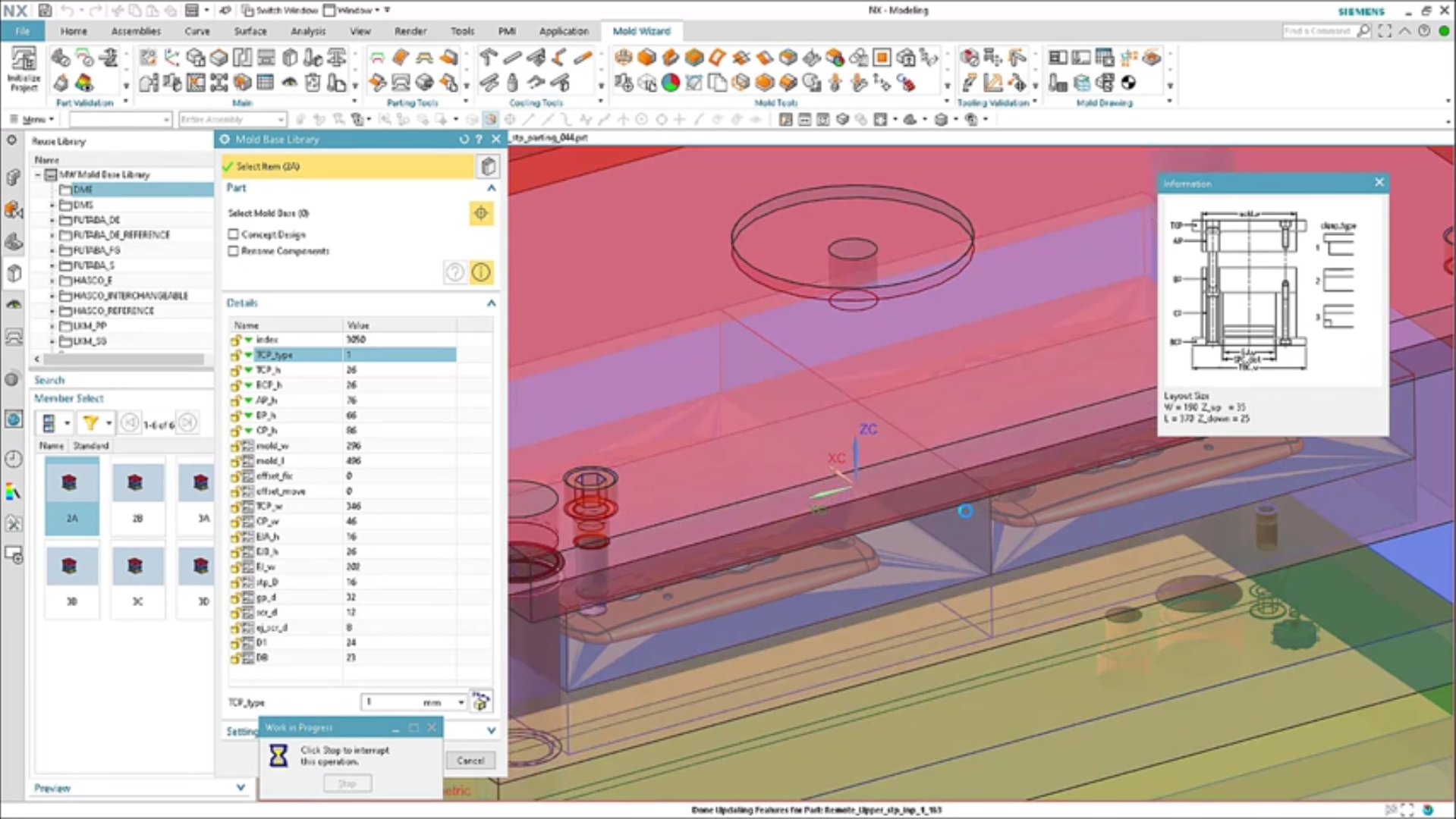Check the Rename Components option
Viewport: 1456px width, 819px height.
pyautogui.click(x=233, y=250)
